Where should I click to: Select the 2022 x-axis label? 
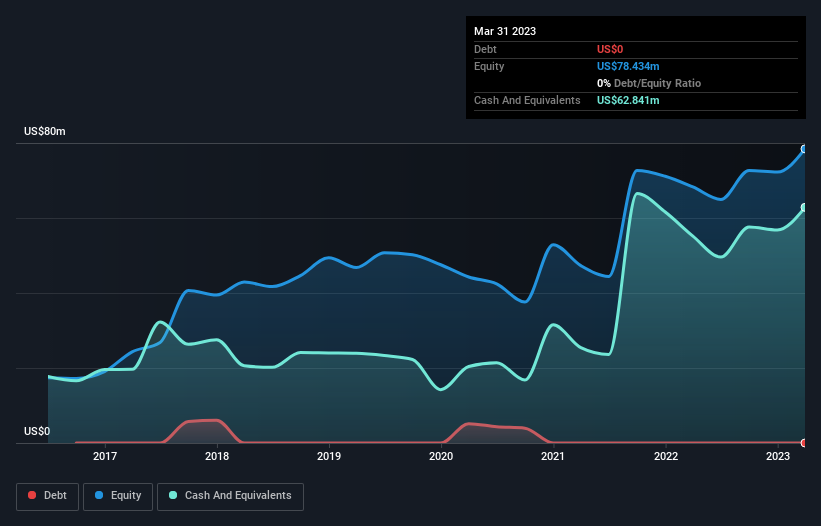pos(666,456)
